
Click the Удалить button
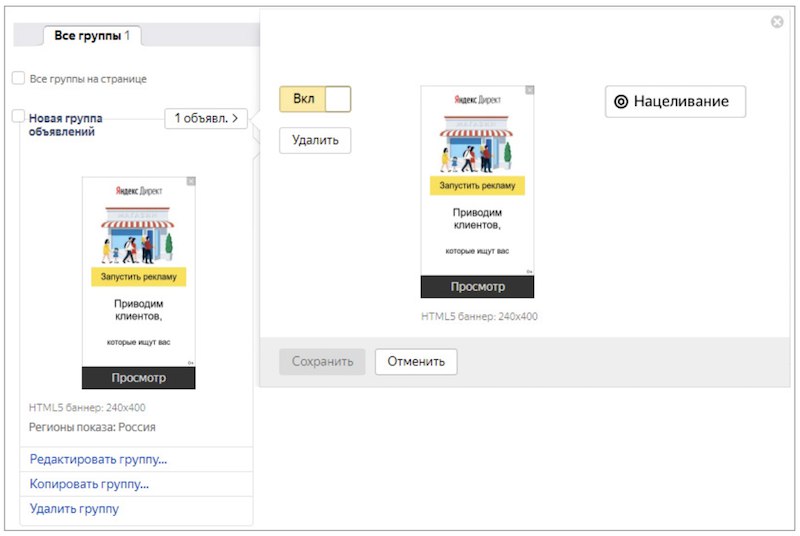pos(315,140)
